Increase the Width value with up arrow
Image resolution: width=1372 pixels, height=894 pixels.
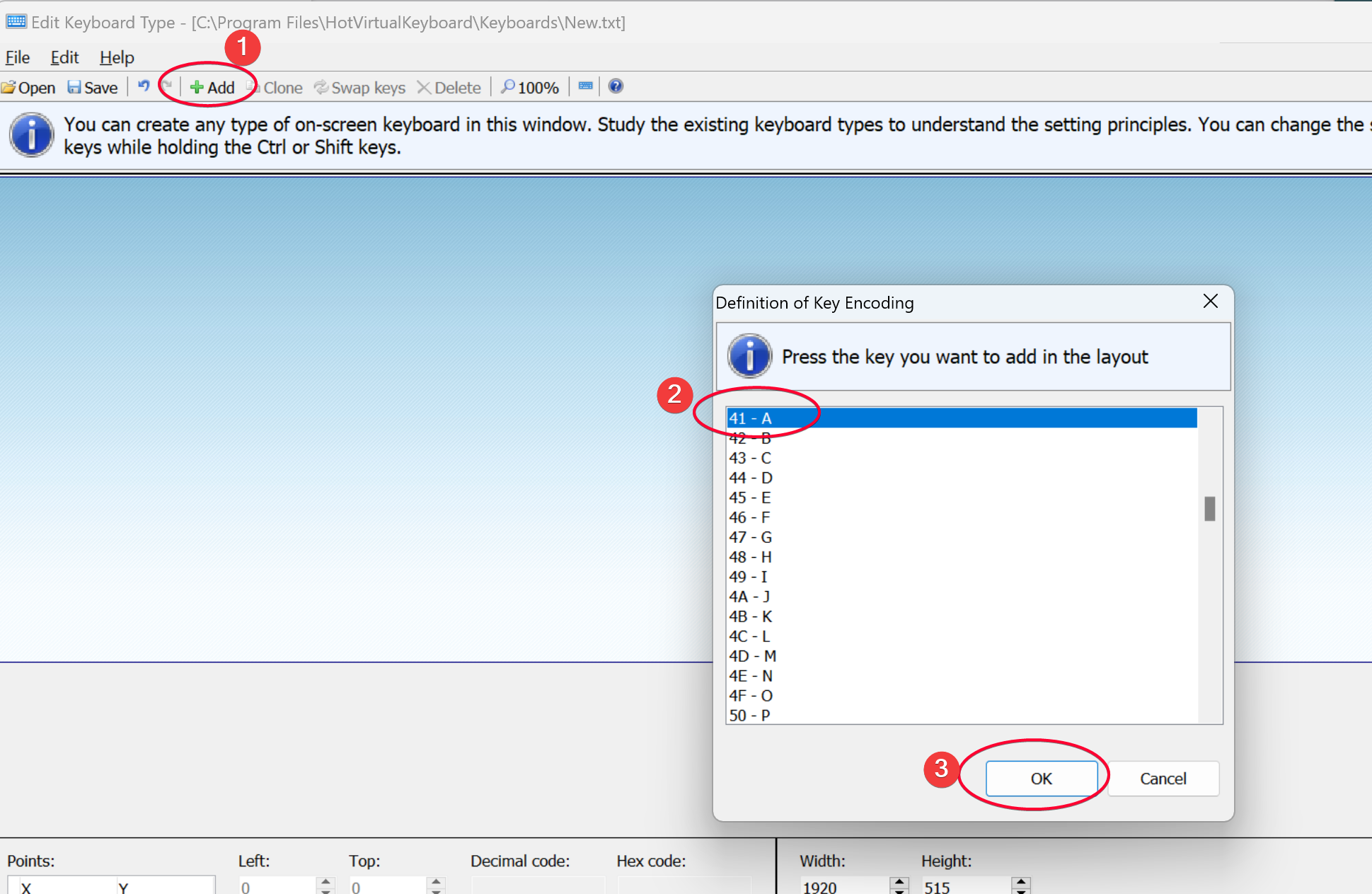pyautogui.click(x=899, y=882)
